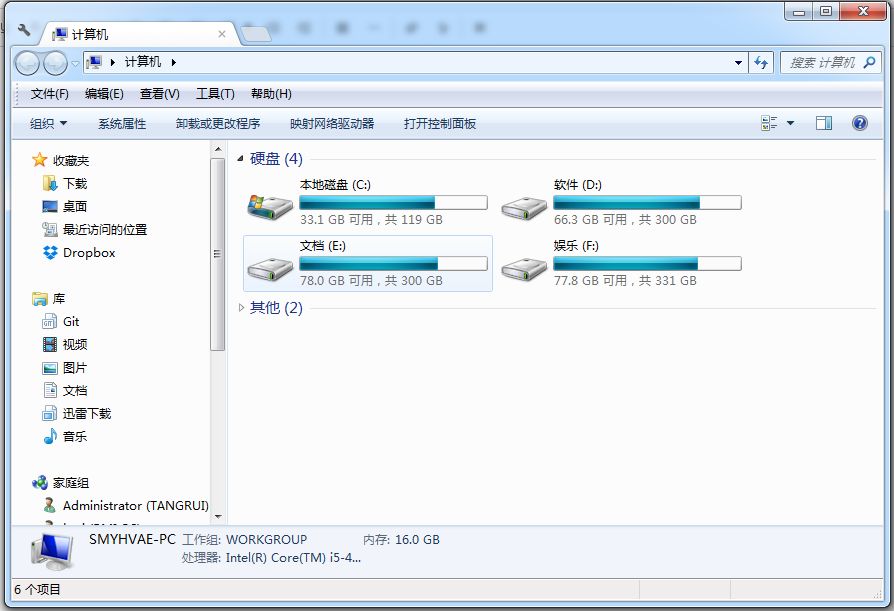Viewport: 894px width, 611px height.
Task: Open the 文档 library in sidebar
Action: pyautogui.click(x=75, y=390)
